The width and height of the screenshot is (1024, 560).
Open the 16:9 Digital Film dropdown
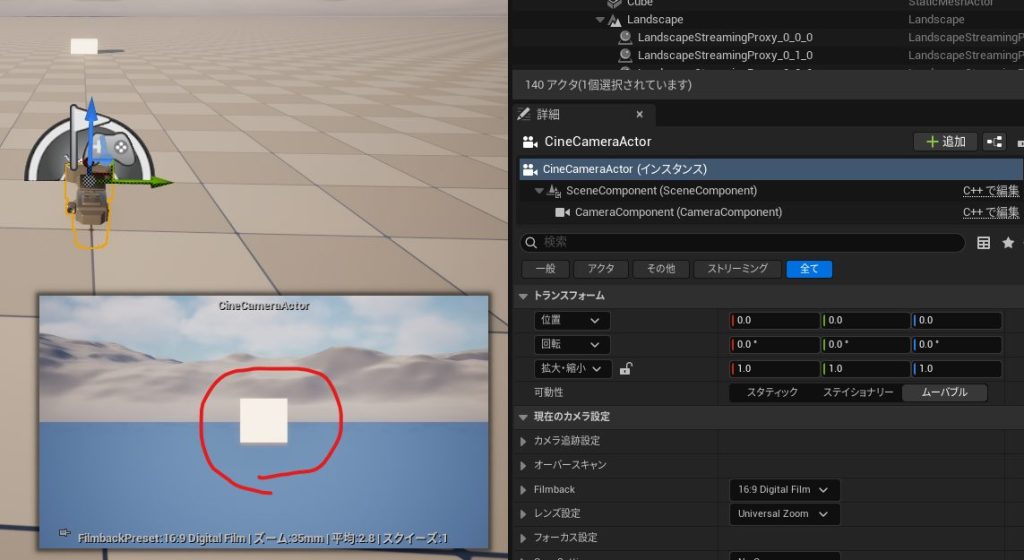(784, 490)
